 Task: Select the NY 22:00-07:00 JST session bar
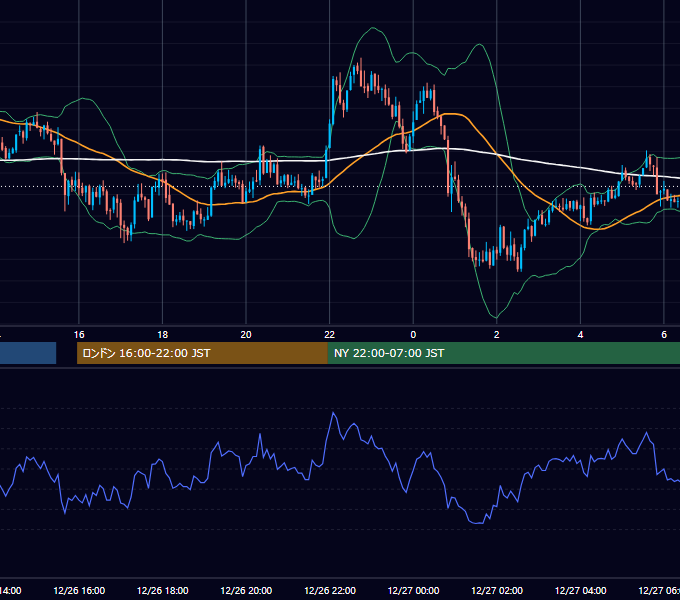tap(503, 353)
